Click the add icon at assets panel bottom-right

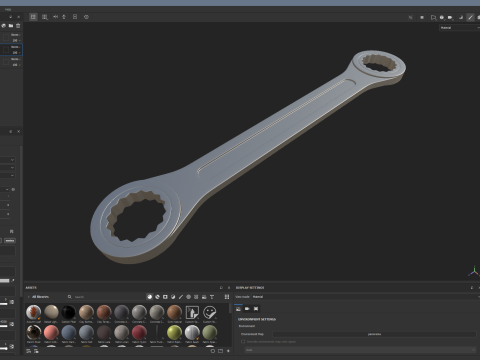pos(228,351)
